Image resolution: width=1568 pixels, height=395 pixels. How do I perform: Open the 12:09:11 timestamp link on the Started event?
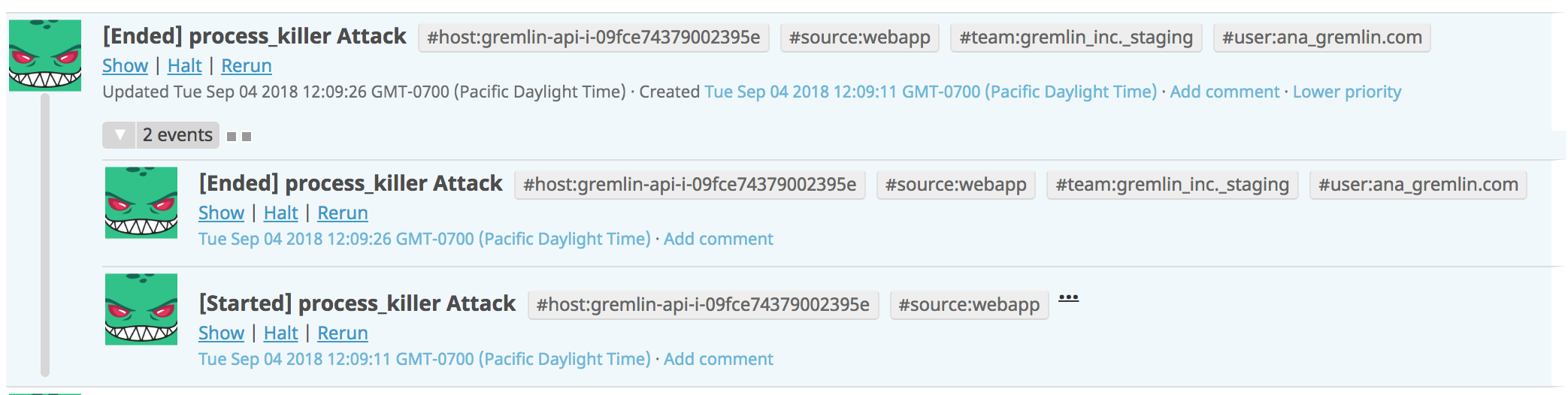[425, 359]
